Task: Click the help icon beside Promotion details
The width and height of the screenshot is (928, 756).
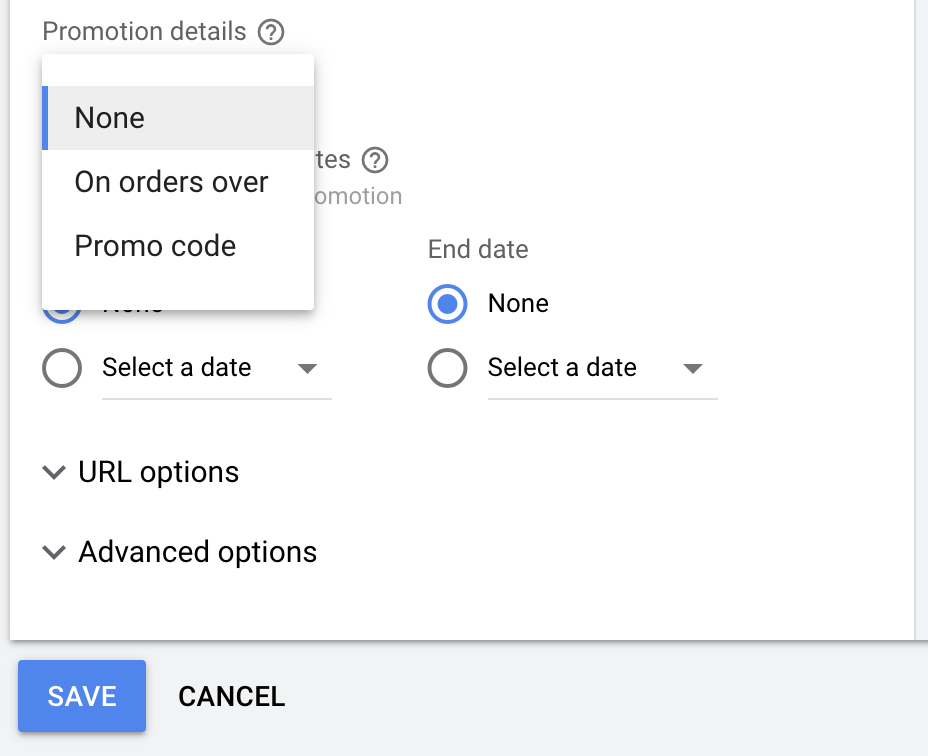Action: click(x=270, y=33)
